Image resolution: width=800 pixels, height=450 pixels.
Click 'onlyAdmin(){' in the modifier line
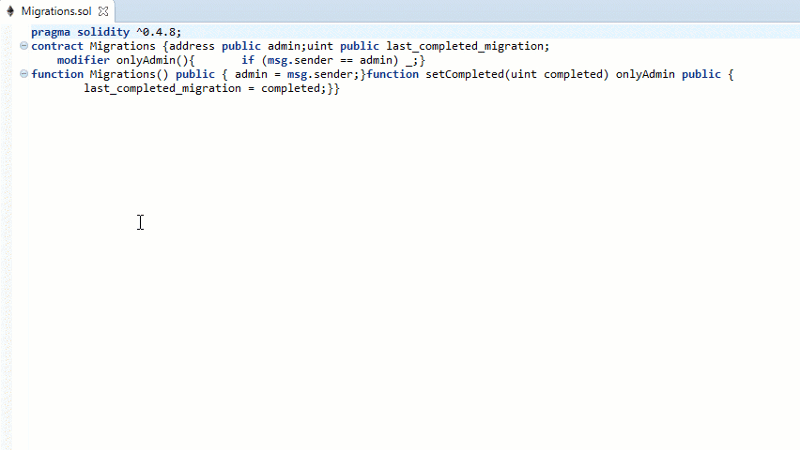(x=156, y=60)
